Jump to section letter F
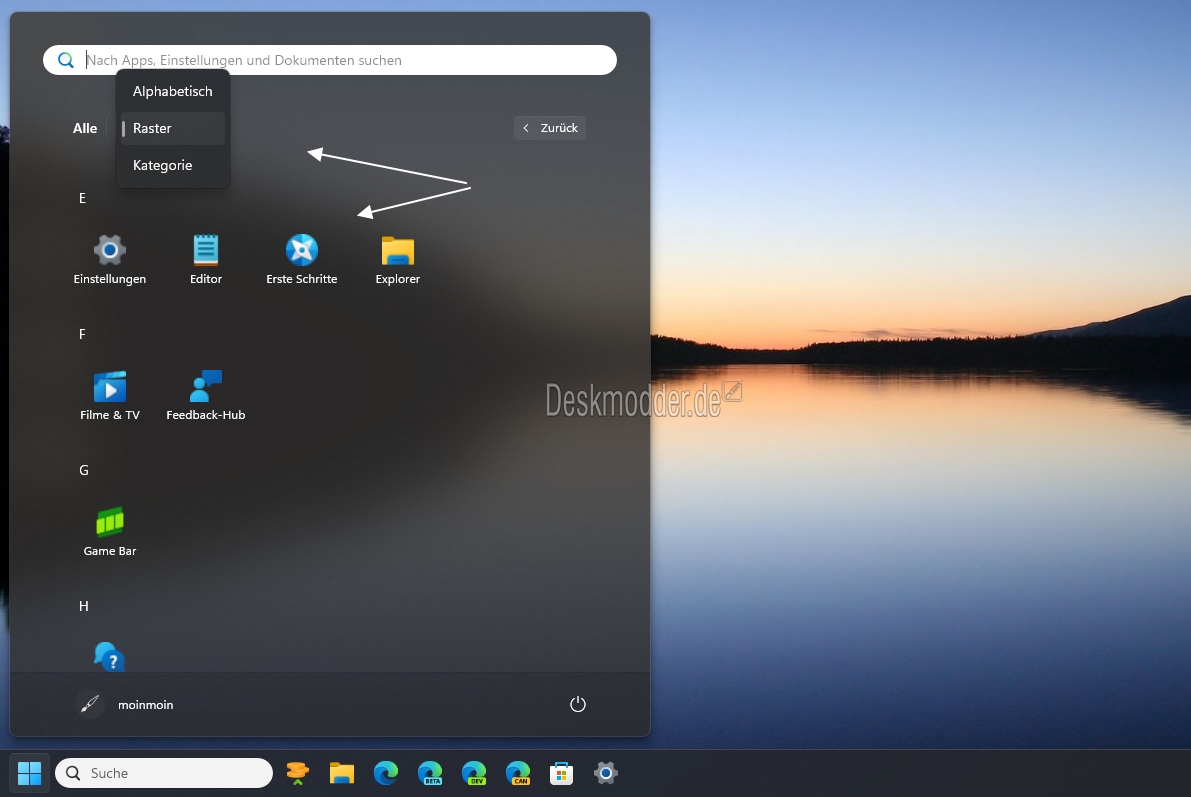The height and width of the screenshot is (797, 1191). 82,333
